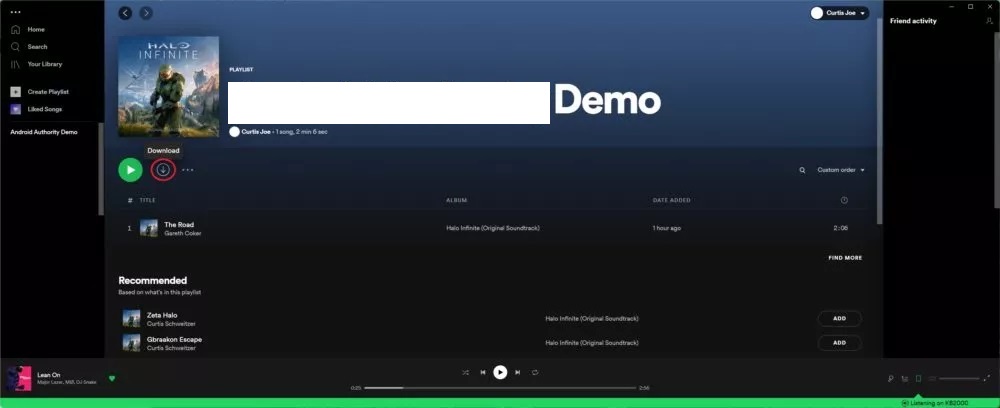Image resolution: width=1000 pixels, height=408 pixels.
Task: Click the Halo Infinite playlist cover art
Action: 168,87
